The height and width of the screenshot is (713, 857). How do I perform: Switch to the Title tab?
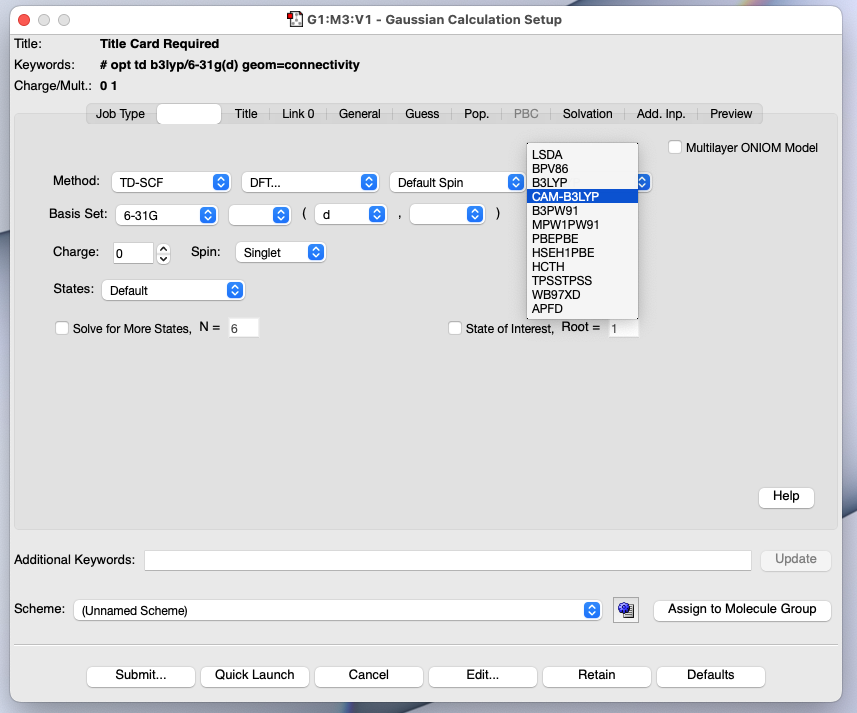pos(246,114)
